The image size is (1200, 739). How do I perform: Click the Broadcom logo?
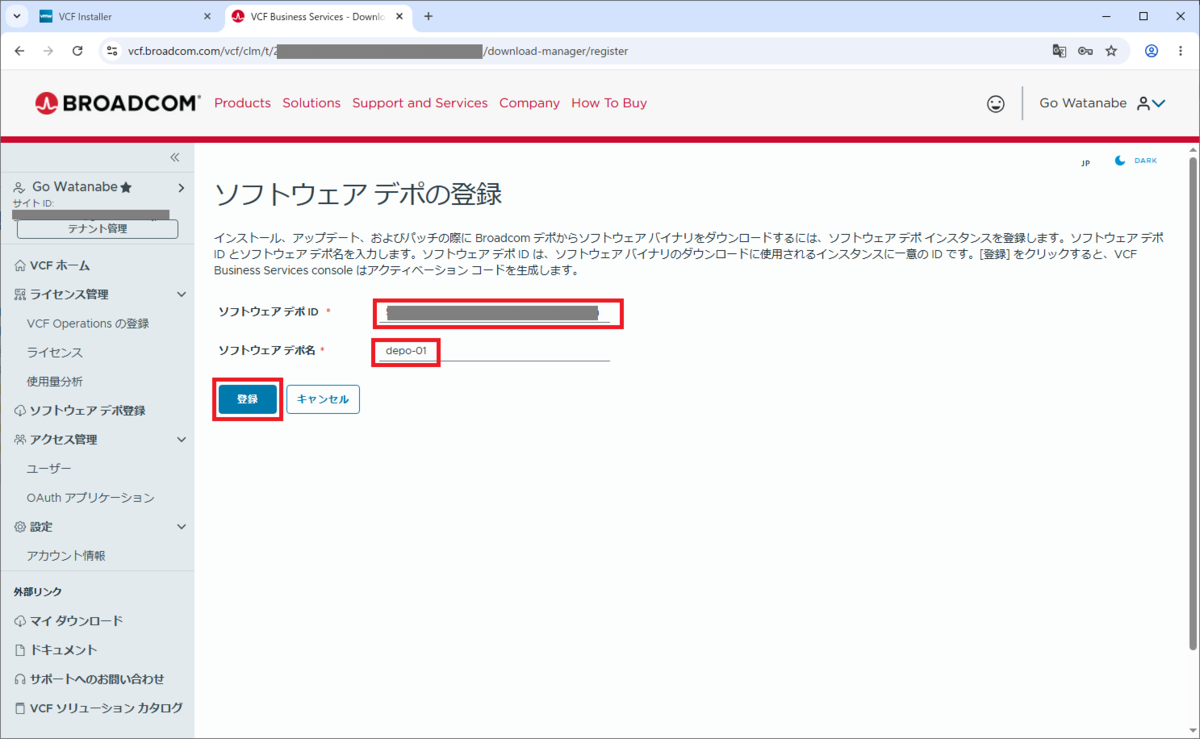coord(117,103)
